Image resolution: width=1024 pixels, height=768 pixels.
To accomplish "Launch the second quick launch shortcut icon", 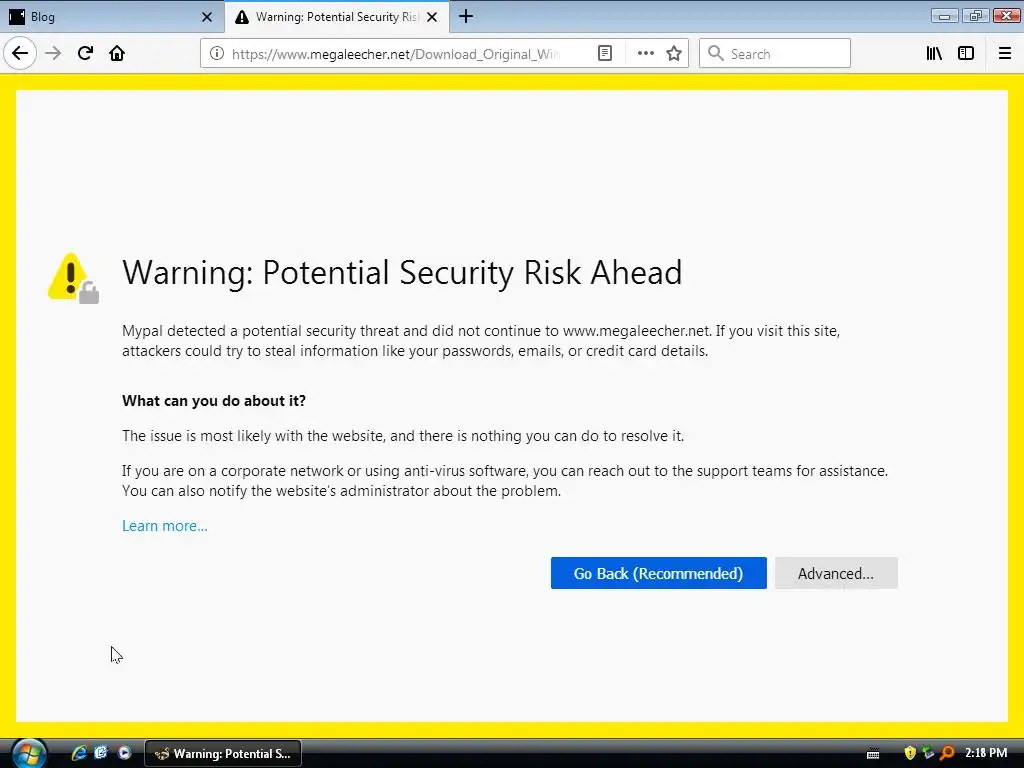I will [x=101, y=753].
